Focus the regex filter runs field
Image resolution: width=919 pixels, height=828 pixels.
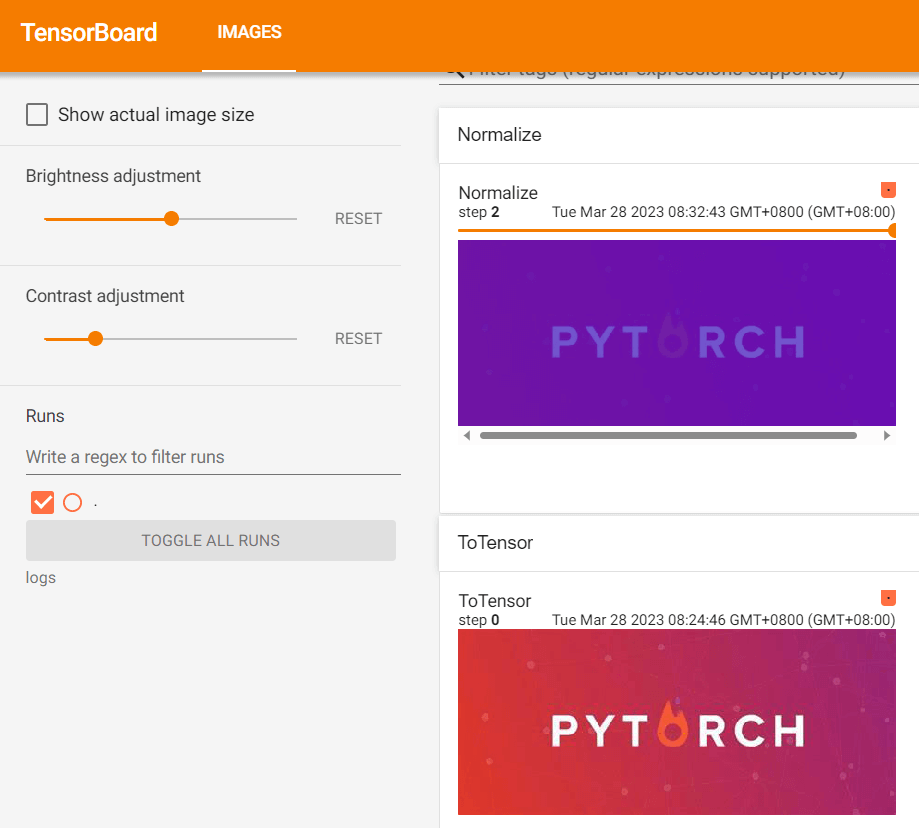point(213,457)
